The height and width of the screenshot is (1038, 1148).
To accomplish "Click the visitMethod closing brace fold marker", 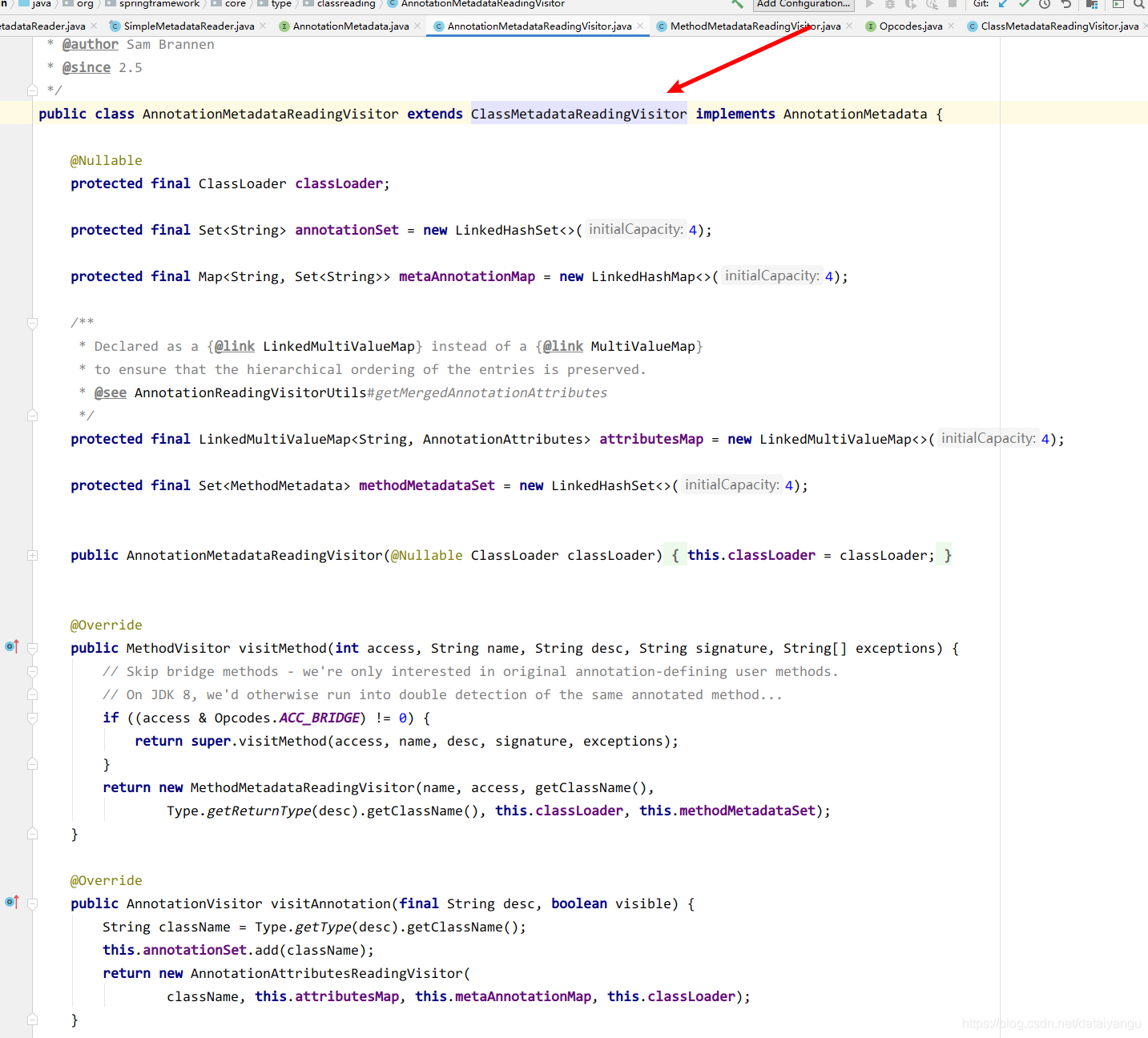I will 32,834.
